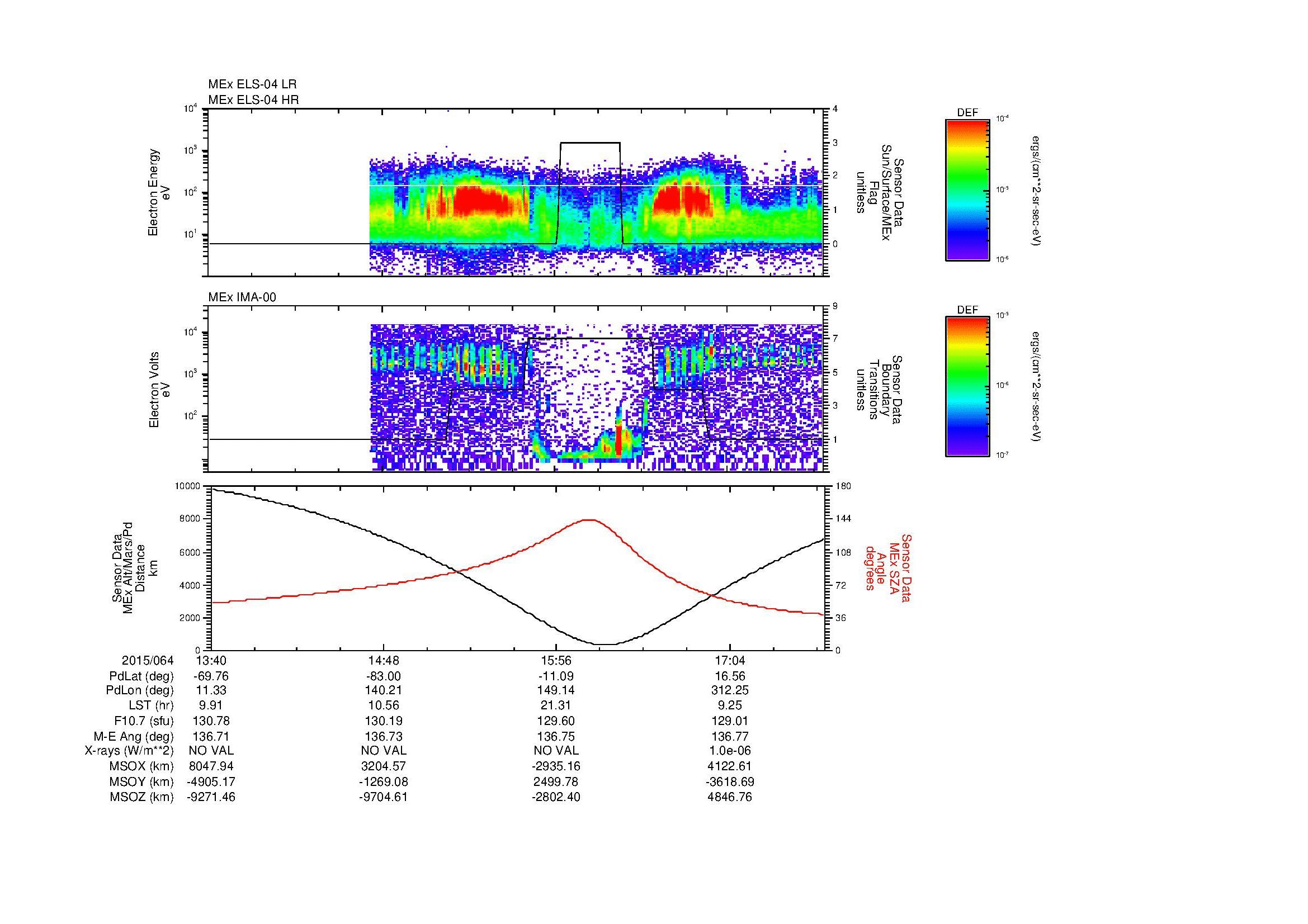Click the red SZA curve peak
Screen dimensions: 1308x924
(590, 520)
